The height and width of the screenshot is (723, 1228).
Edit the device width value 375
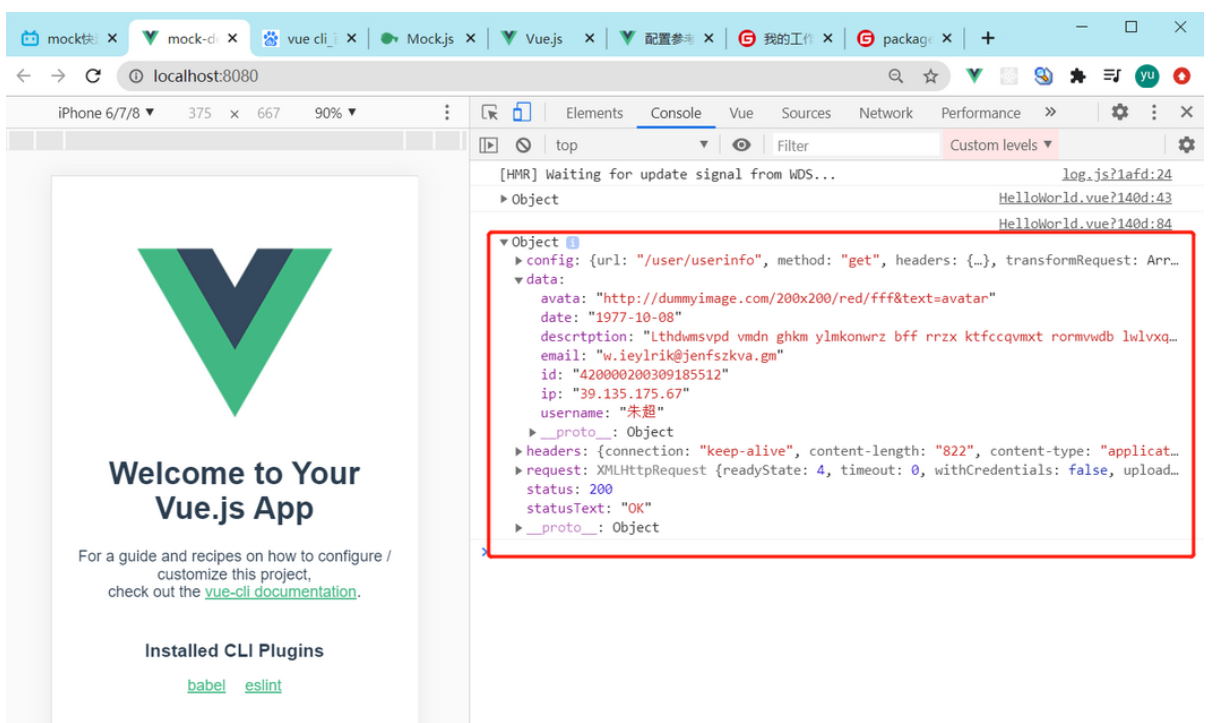[200, 113]
